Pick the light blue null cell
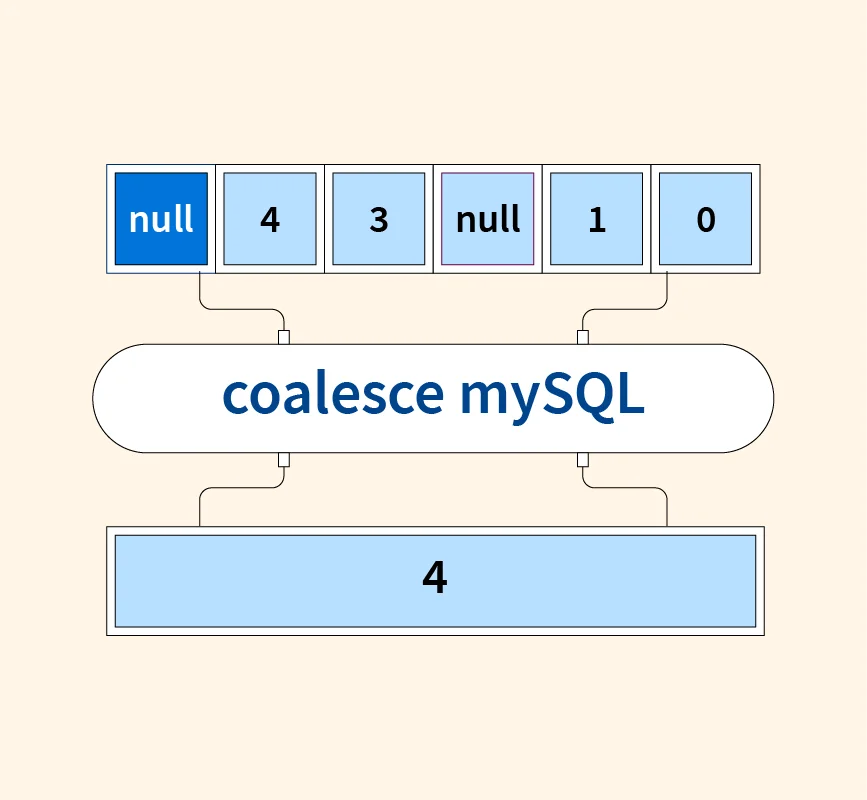 click(488, 219)
